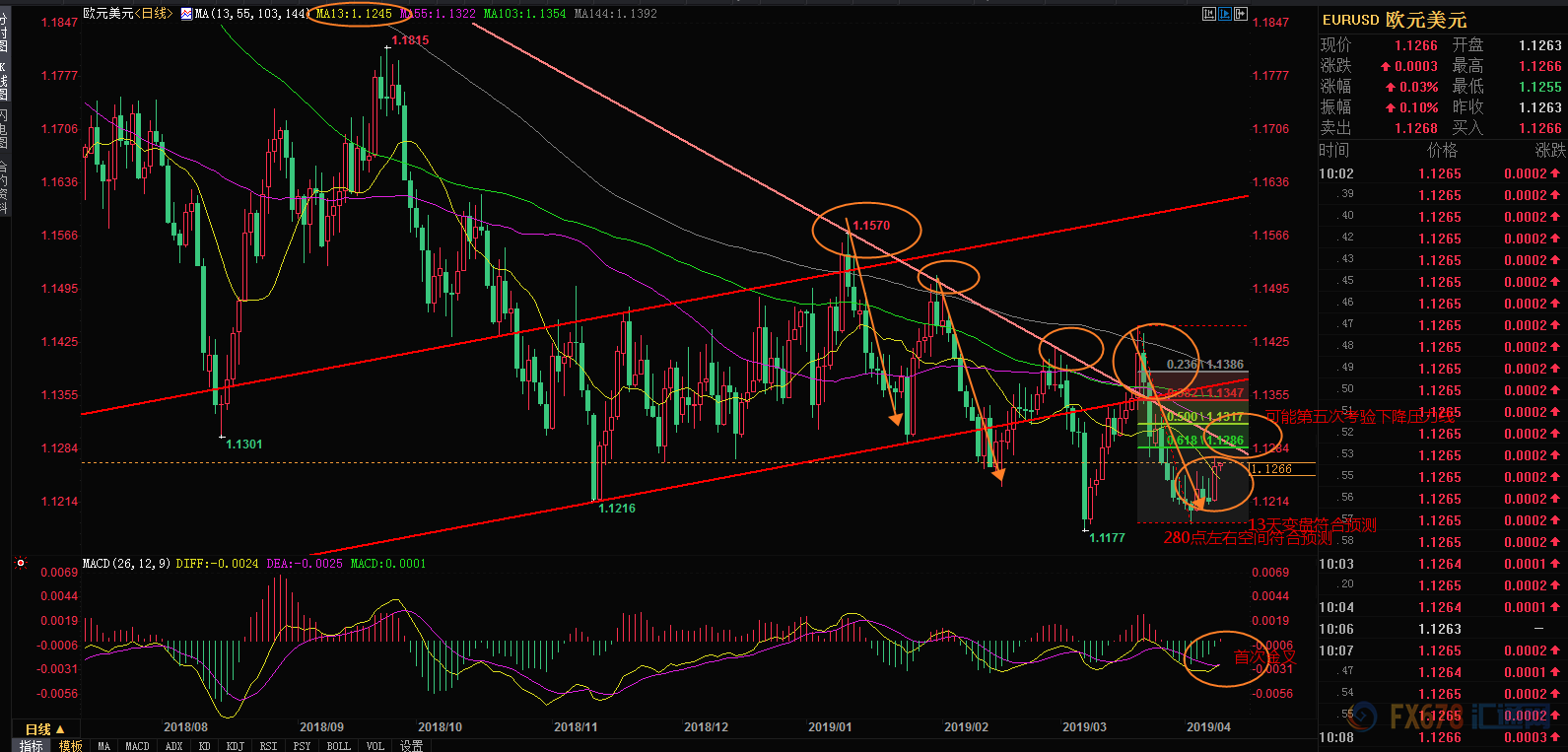Click the 2018/12 date on the time axis
The image size is (1568, 752).
(x=706, y=727)
